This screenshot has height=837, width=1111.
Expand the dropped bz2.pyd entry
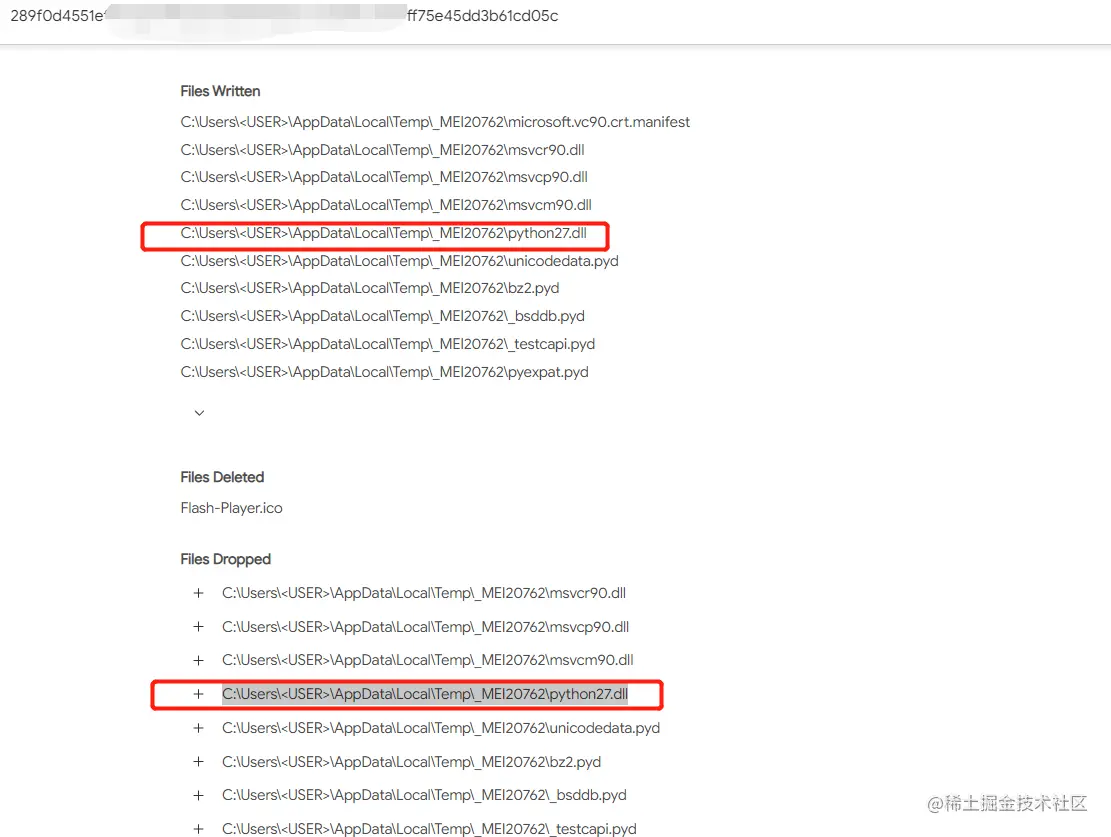(198, 762)
